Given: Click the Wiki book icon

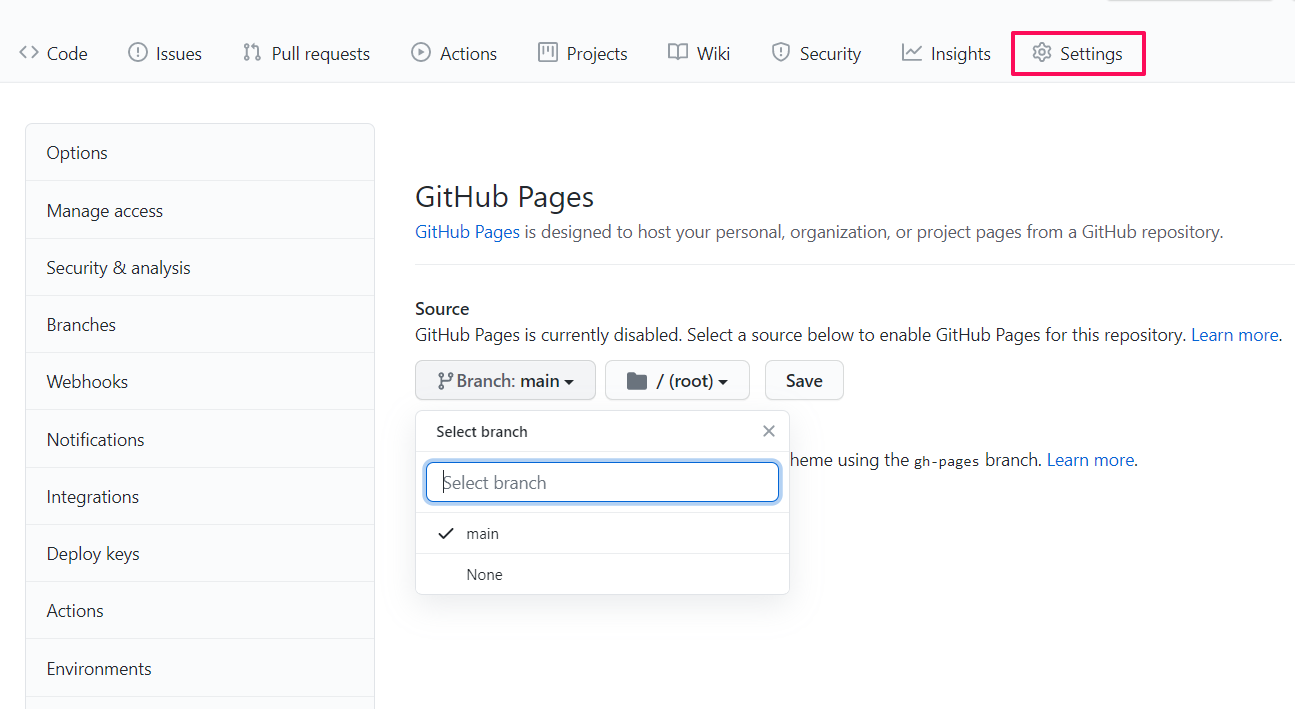Looking at the screenshot, I should [x=678, y=53].
